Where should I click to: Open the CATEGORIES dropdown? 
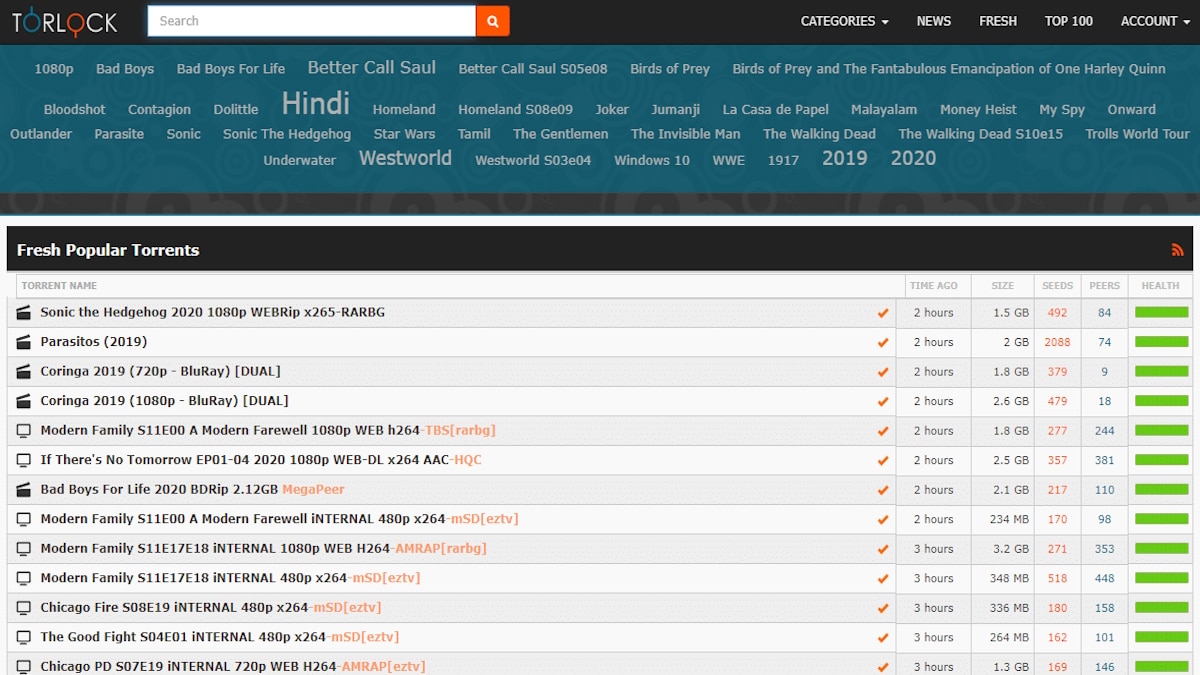(843, 20)
